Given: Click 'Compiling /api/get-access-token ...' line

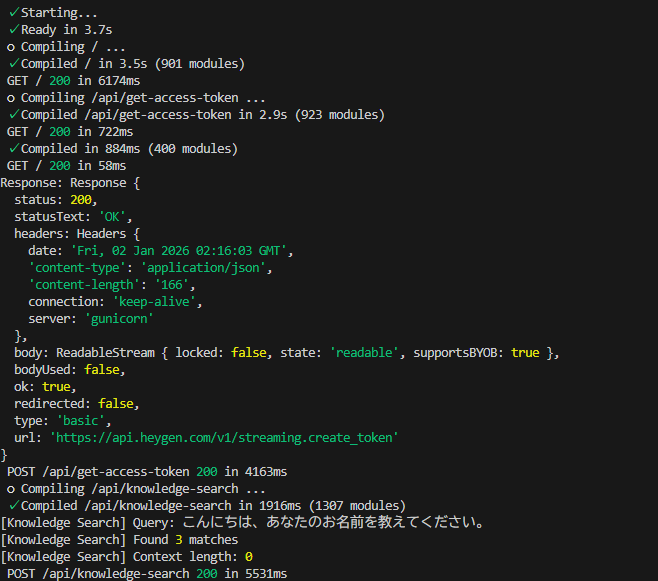Looking at the screenshot, I should 136,98.
